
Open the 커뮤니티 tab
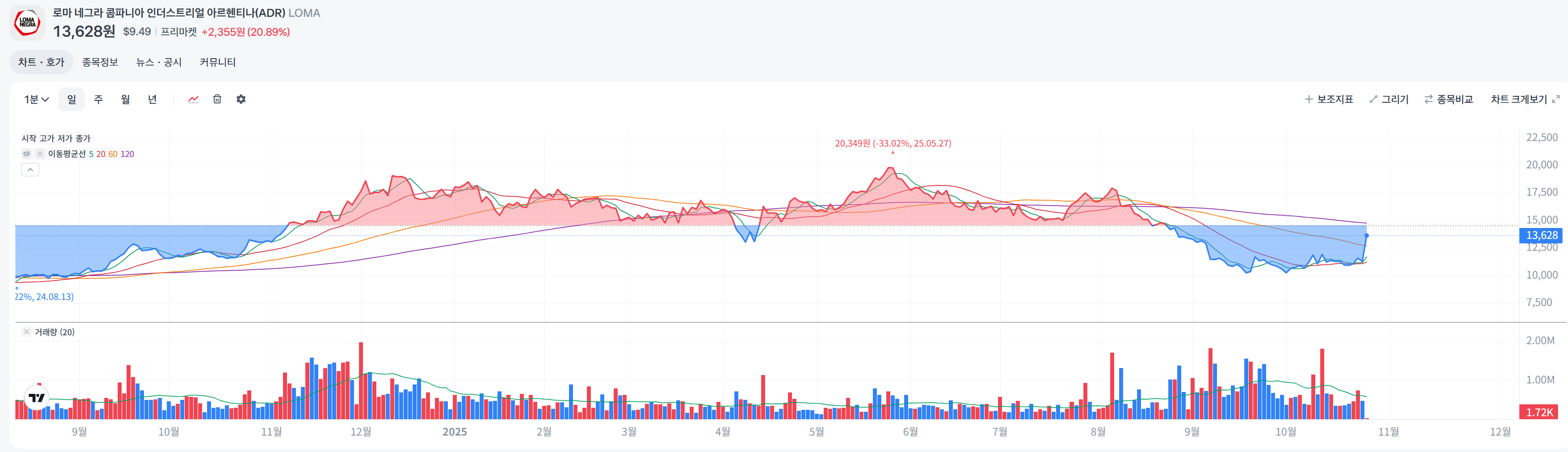[x=218, y=62]
